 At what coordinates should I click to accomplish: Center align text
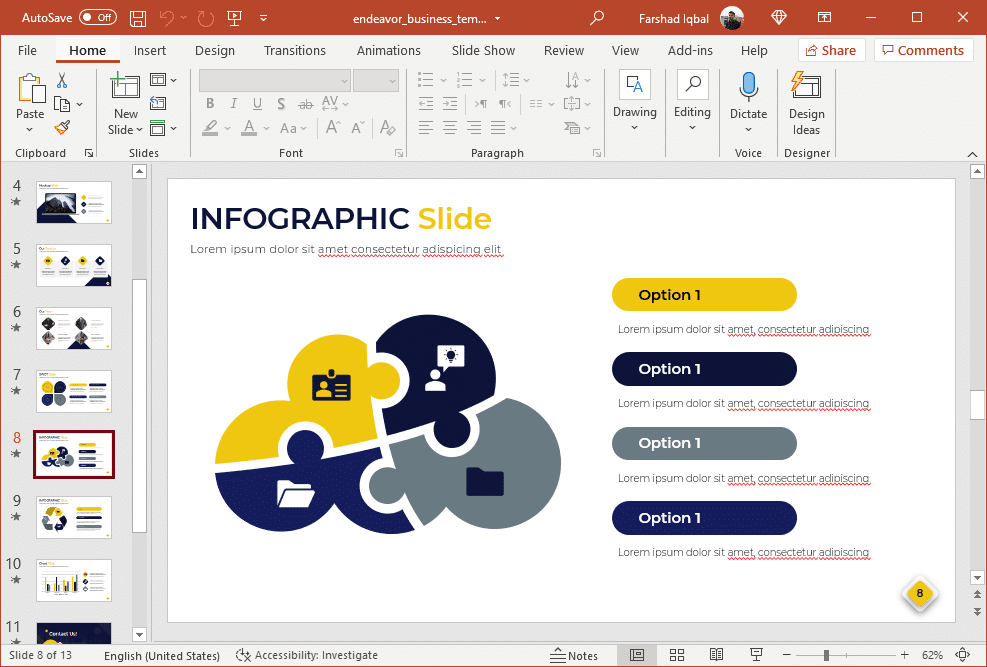tap(449, 128)
